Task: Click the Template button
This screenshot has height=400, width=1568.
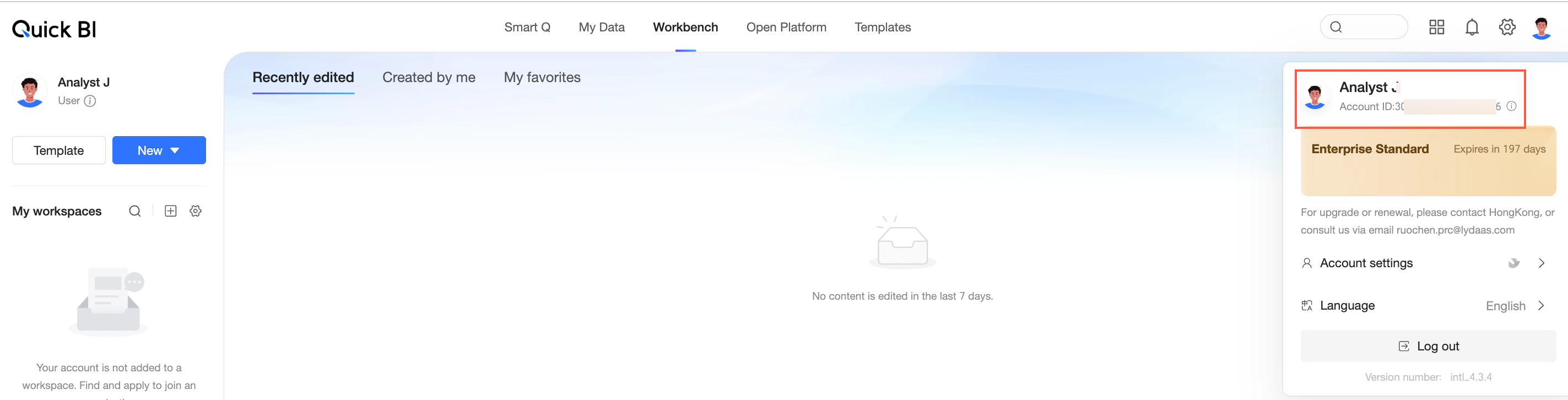Action: pos(58,150)
